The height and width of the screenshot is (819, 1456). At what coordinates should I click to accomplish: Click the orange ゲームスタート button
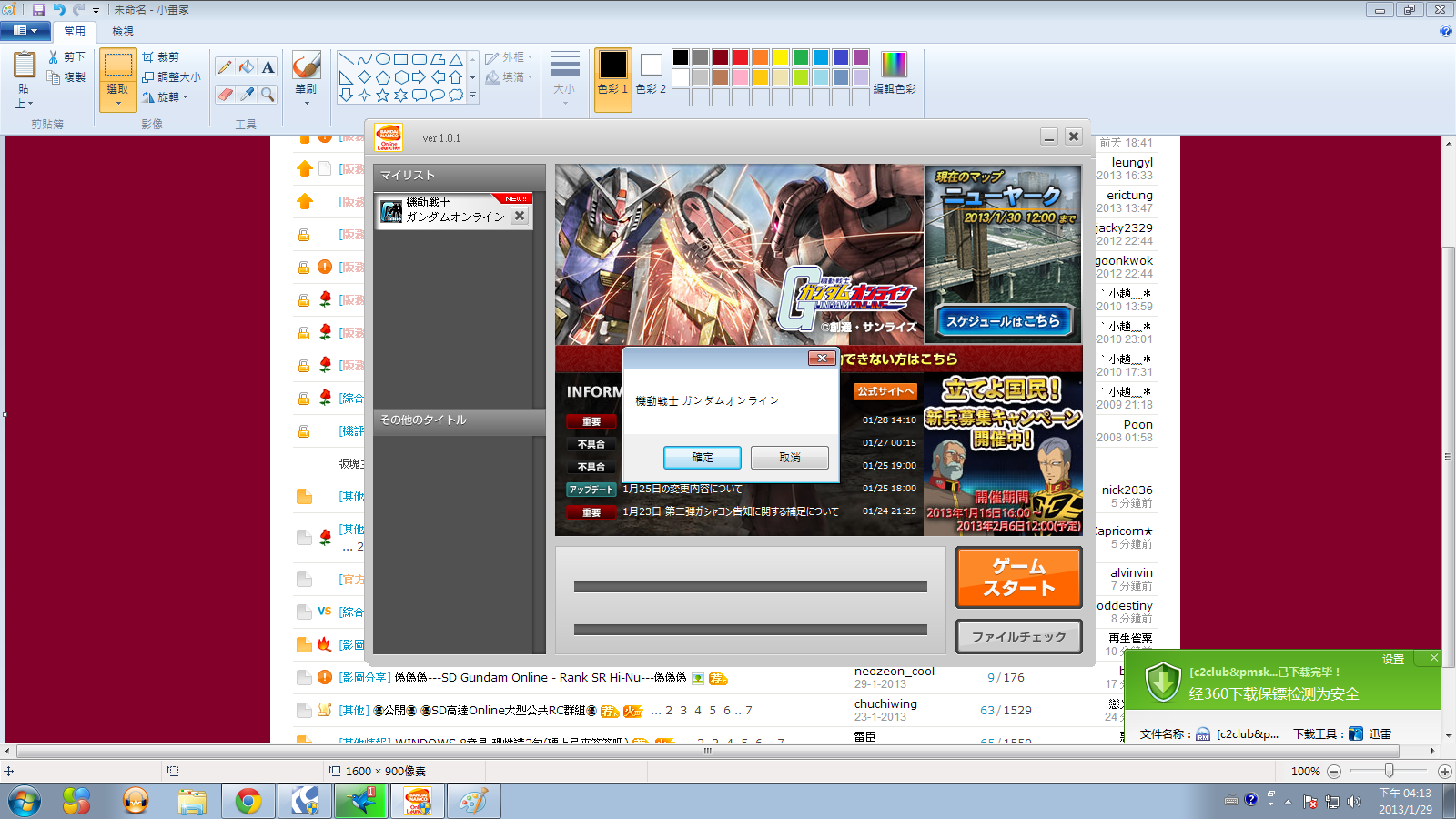(1019, 577)
